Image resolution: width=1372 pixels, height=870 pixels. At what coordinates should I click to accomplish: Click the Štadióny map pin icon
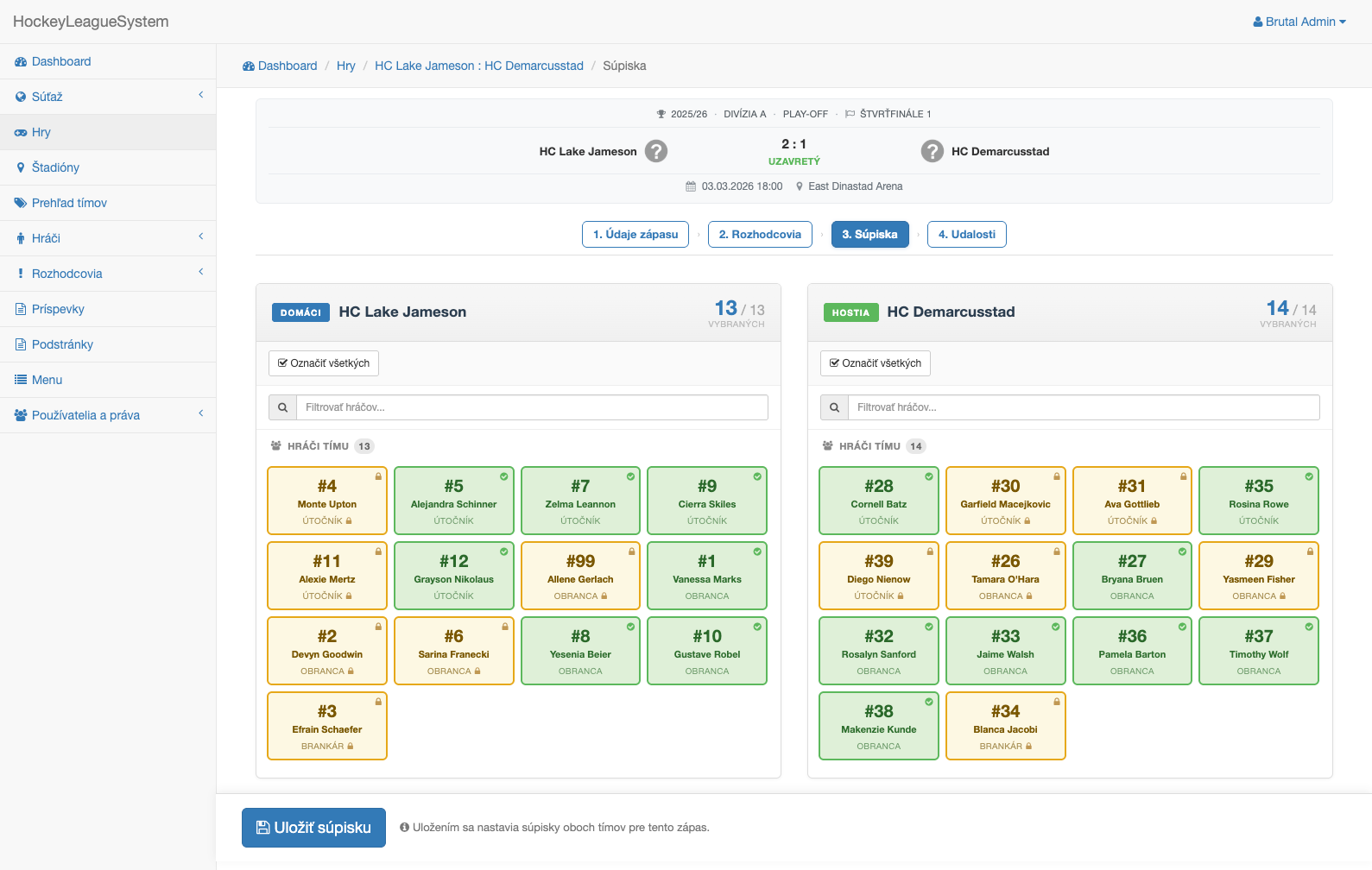coord(21,167)
